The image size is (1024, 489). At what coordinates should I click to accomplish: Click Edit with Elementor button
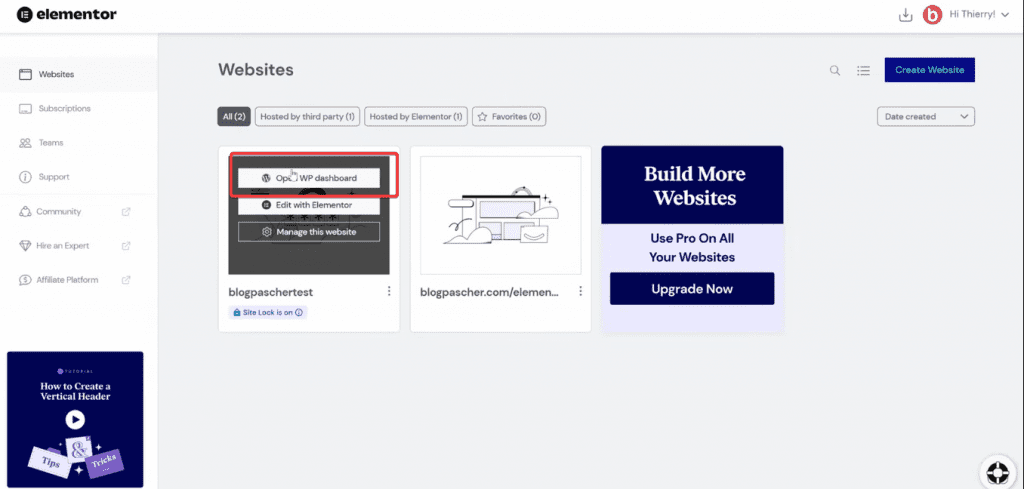309,205
